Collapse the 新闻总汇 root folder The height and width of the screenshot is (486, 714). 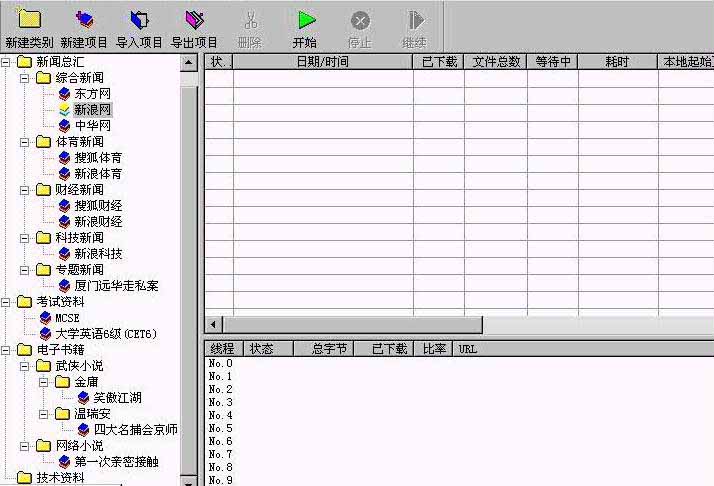pyautogui.click(x=7, y=62)
